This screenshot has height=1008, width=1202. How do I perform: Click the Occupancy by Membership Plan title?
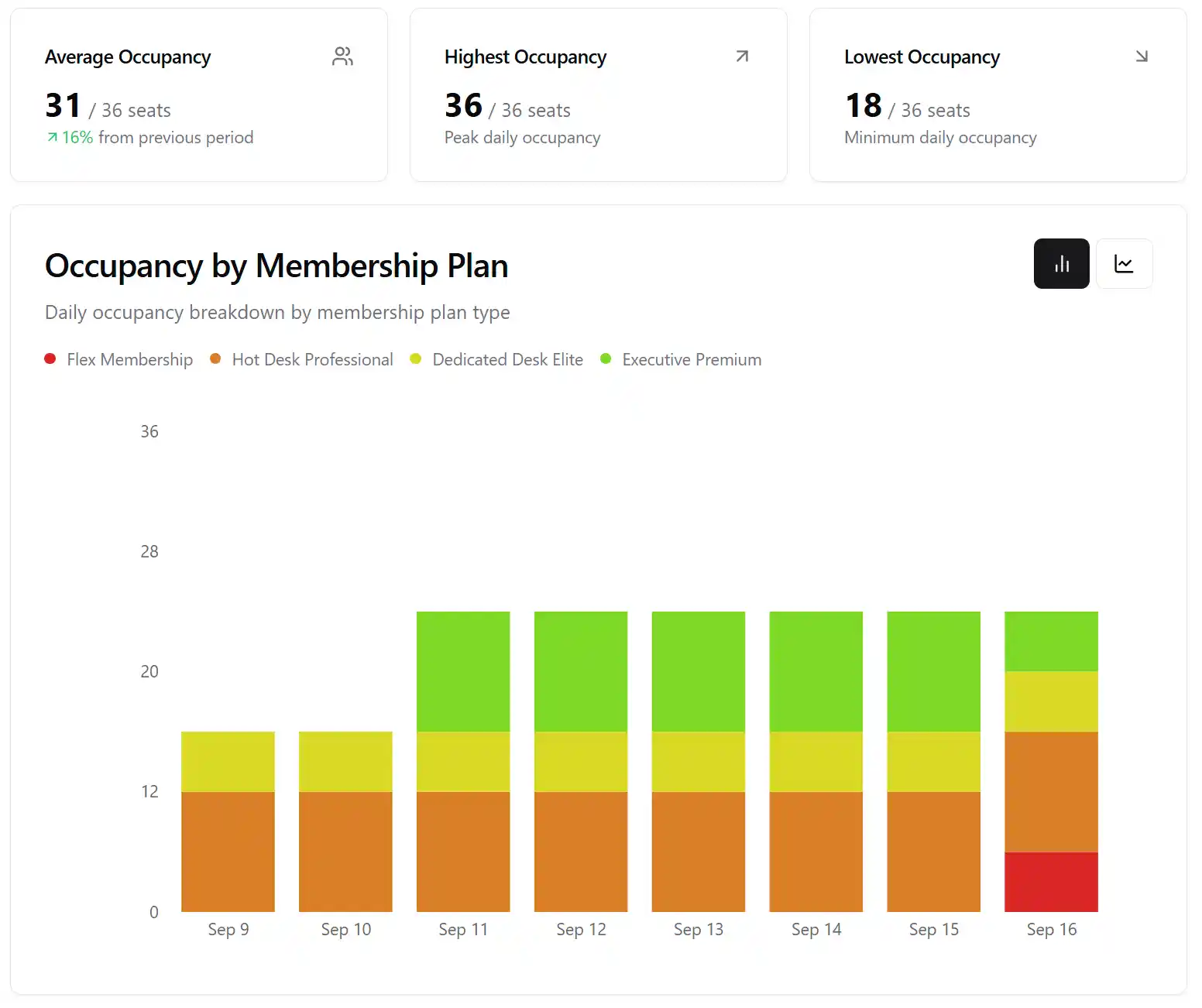tap(276, 266)
